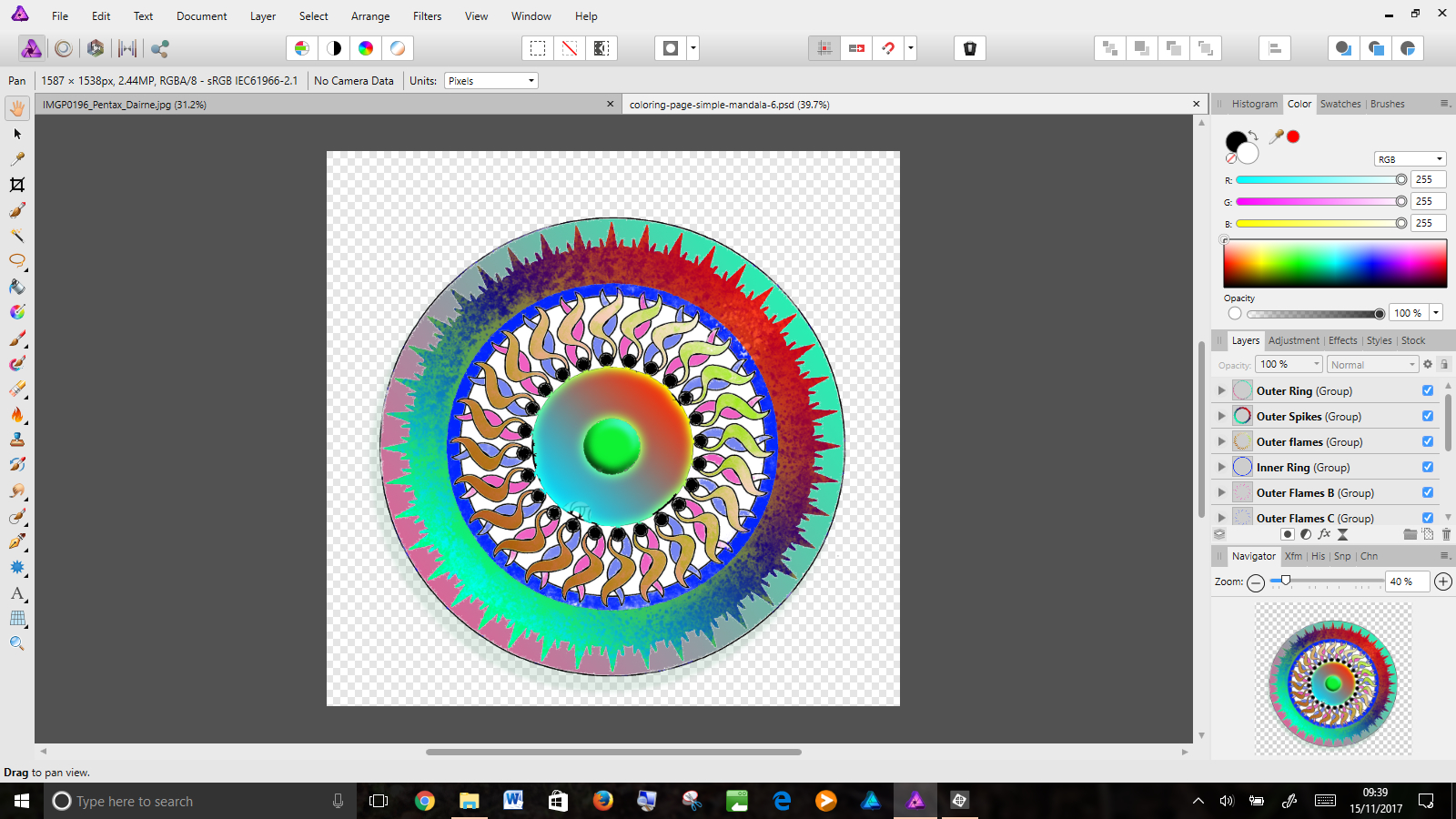1456x819 pixels.
Task: Open the layer Opacity 100 % dropdown
Action: [1289, 365]
